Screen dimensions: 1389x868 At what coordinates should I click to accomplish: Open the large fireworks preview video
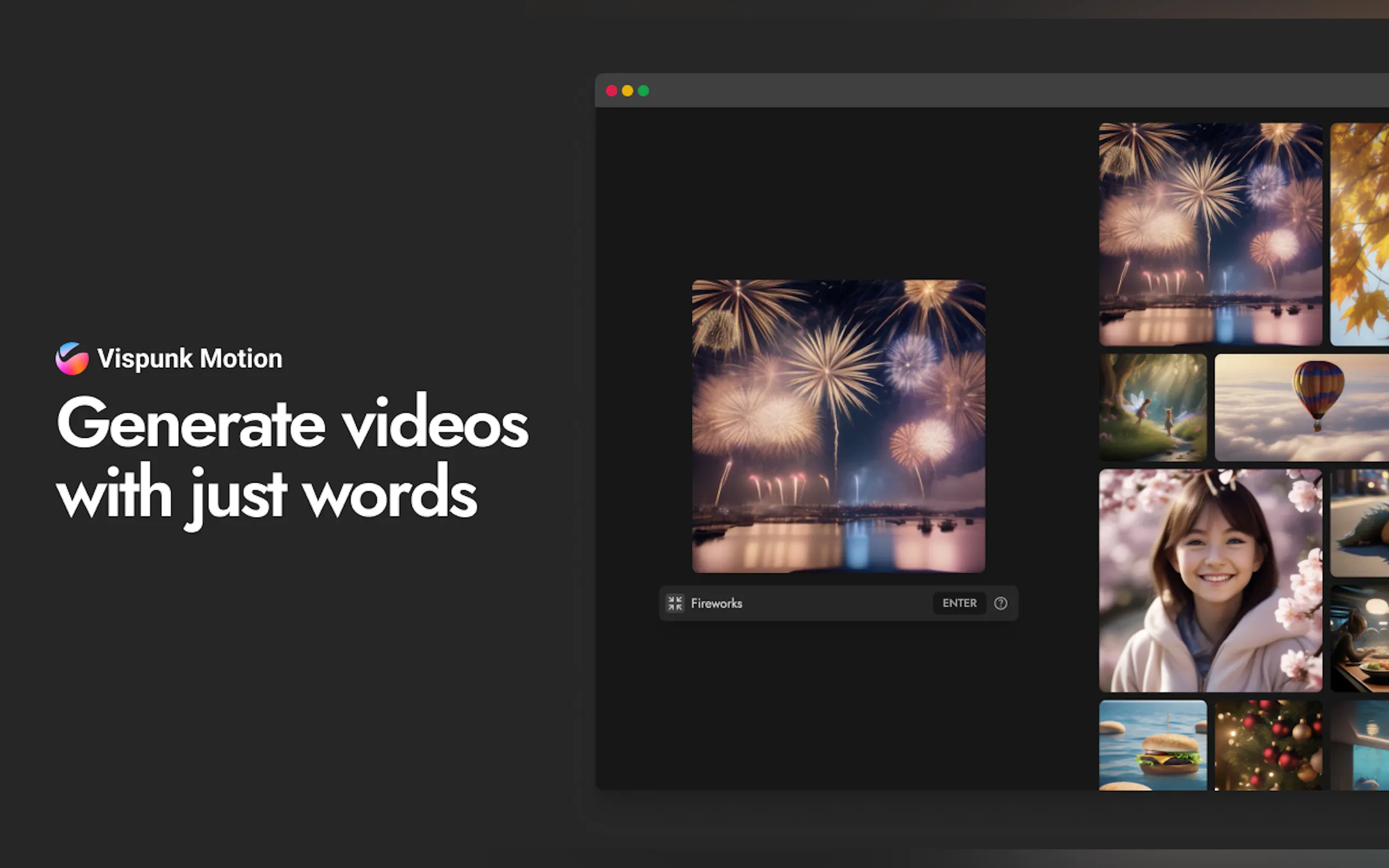(838, 426)
